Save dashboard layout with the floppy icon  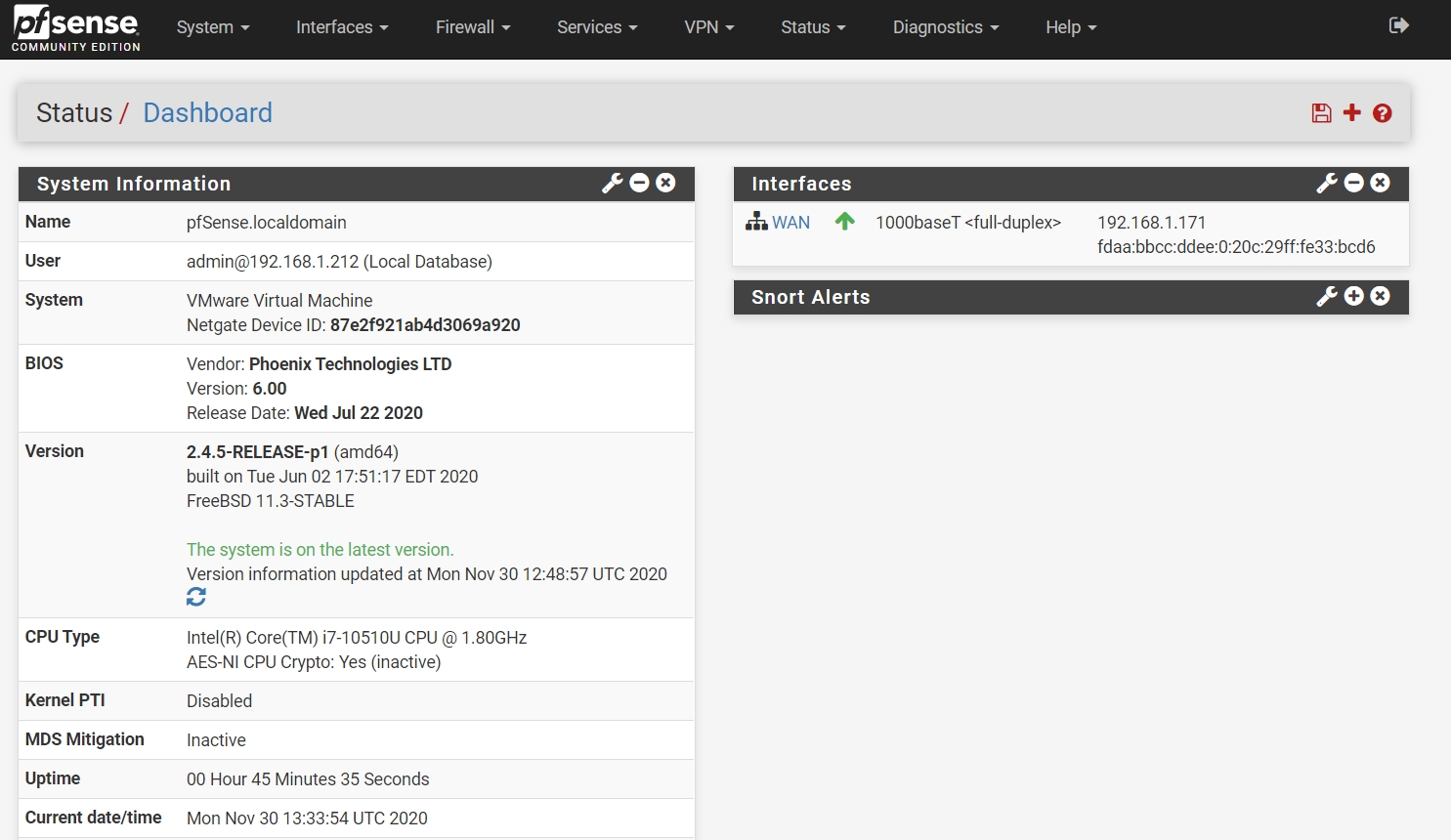1321,113
